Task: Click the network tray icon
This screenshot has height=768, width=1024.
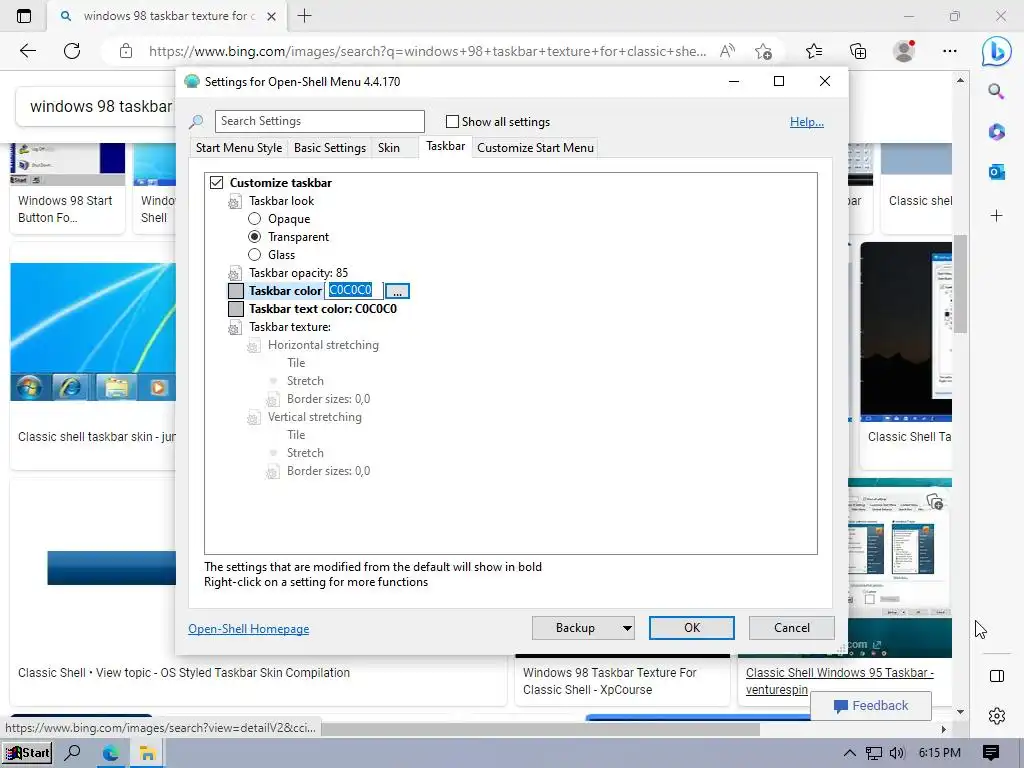Action: click(873, 753)
